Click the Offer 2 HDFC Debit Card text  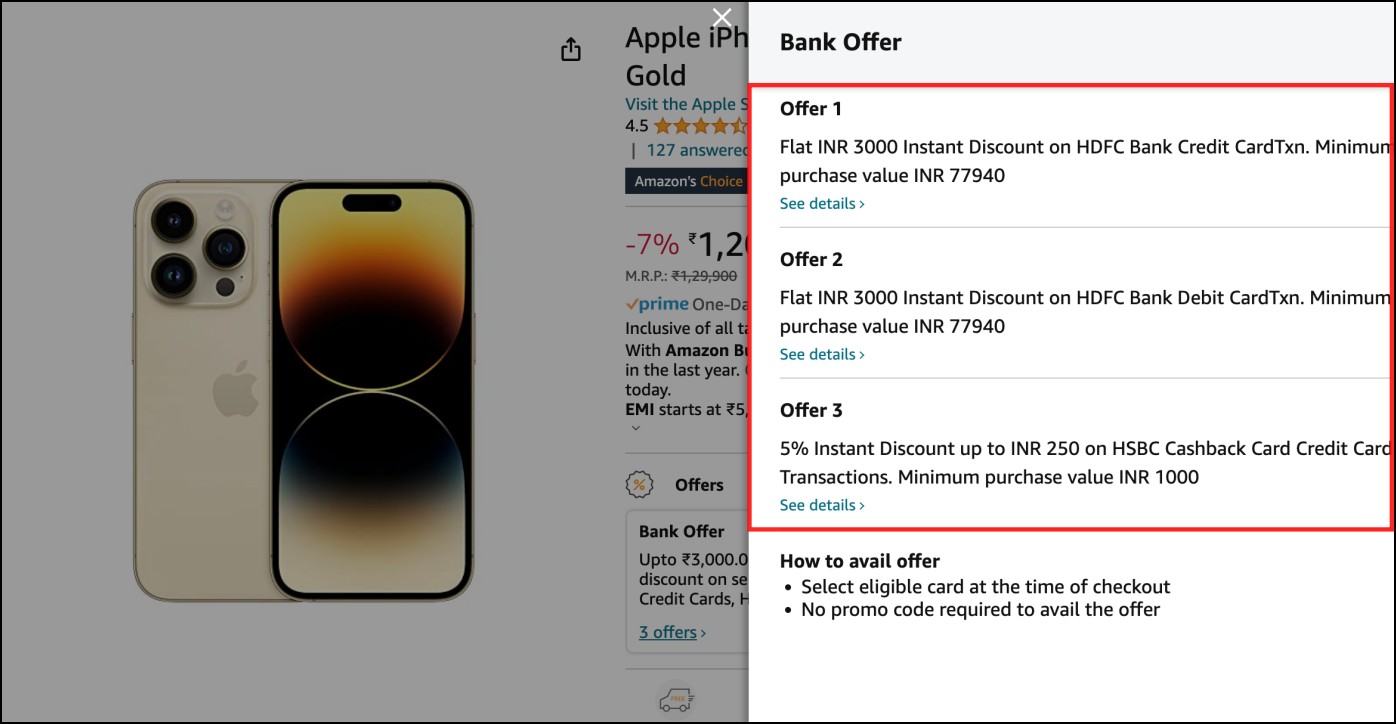1085,311
